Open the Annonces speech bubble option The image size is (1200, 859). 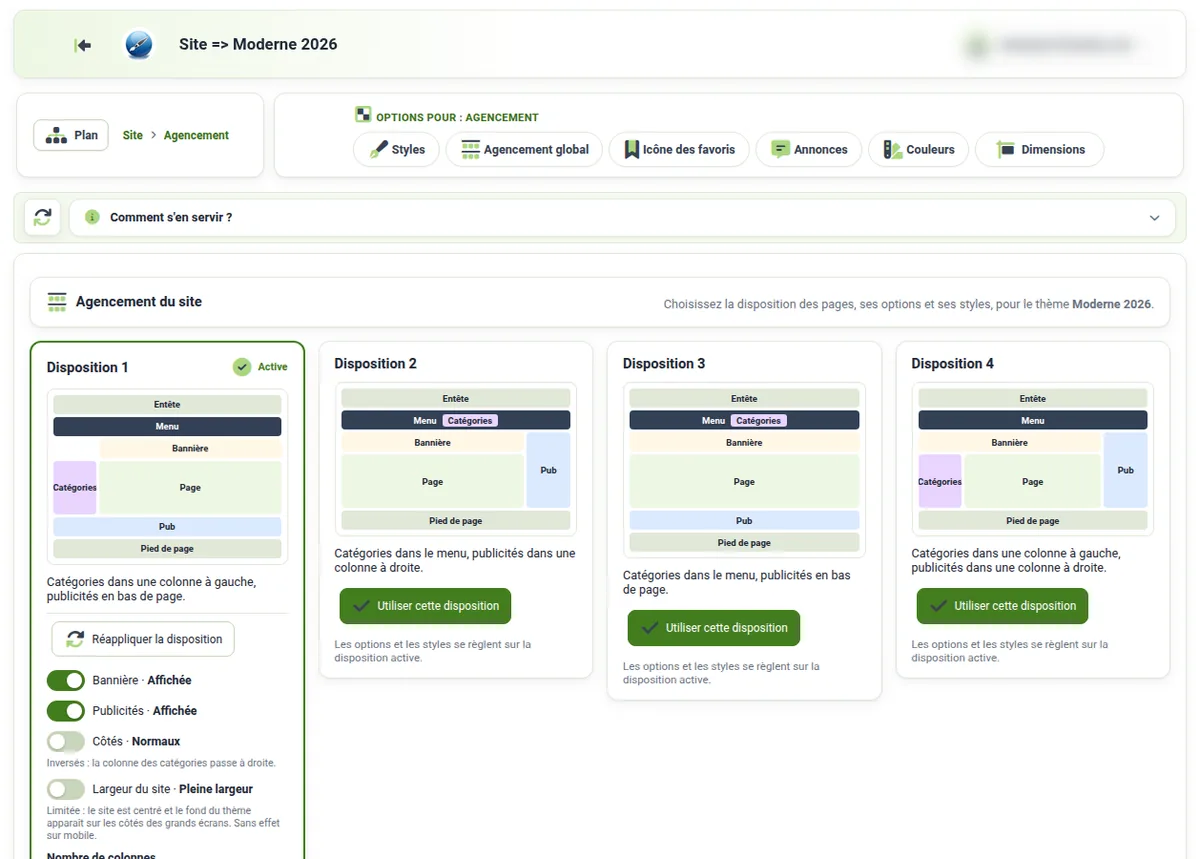tap(809, 150)
